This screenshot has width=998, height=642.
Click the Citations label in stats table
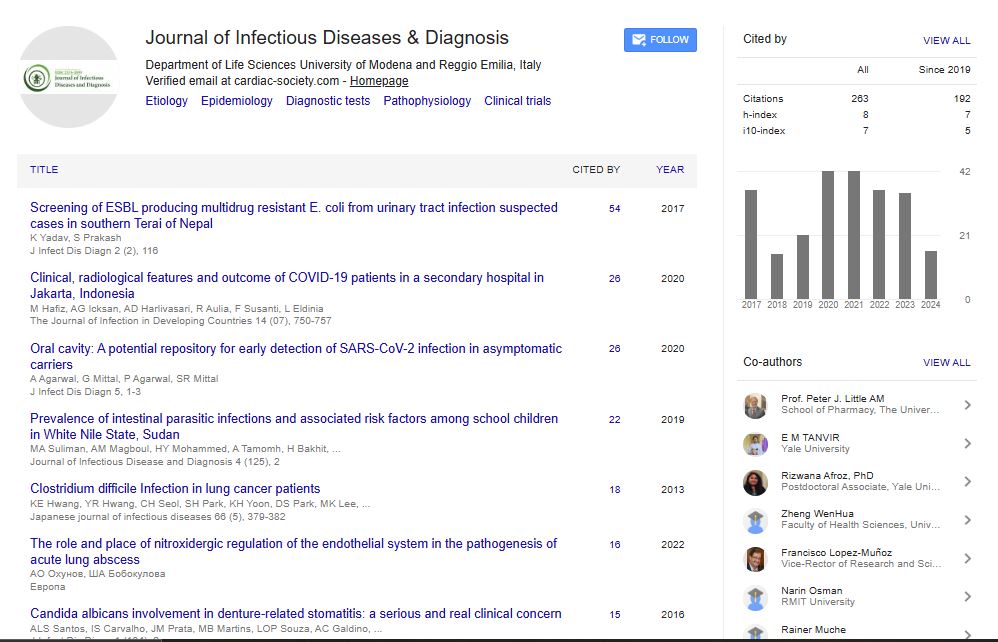click(x=763, y=99)
